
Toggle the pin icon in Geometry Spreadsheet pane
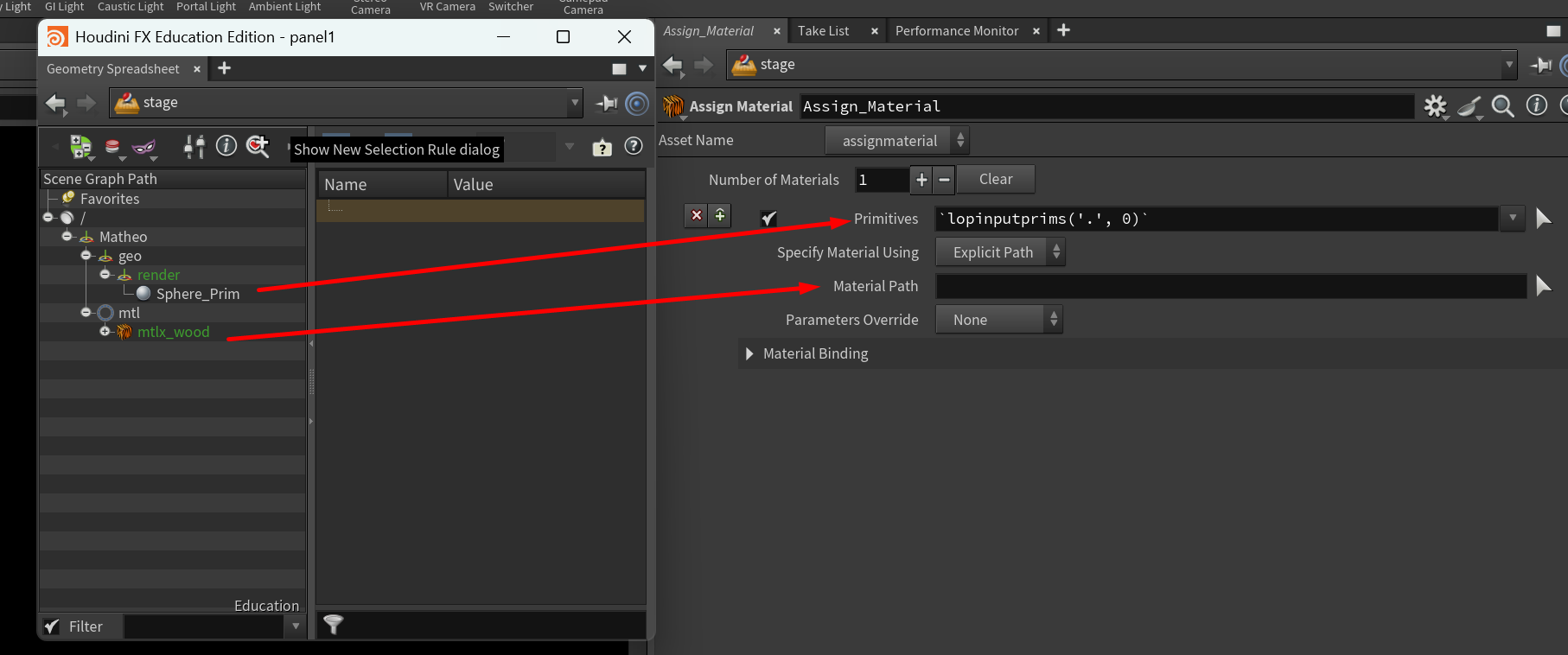point(607,103)
